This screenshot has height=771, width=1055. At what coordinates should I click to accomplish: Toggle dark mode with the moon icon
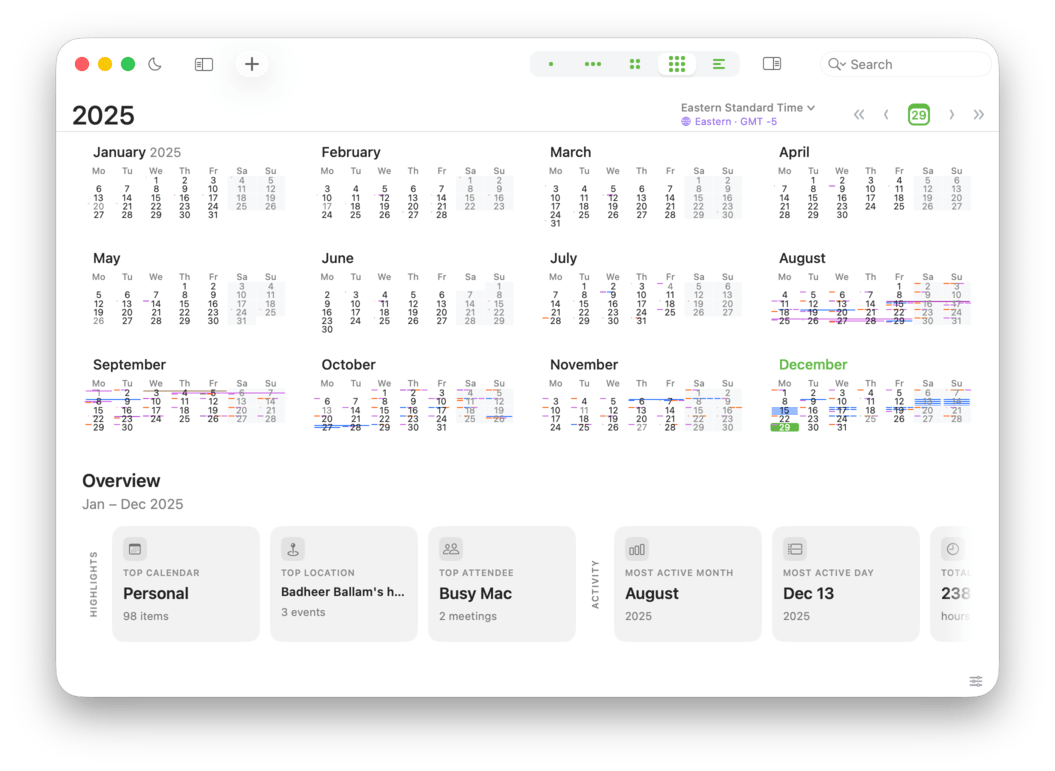coord(155,64)
